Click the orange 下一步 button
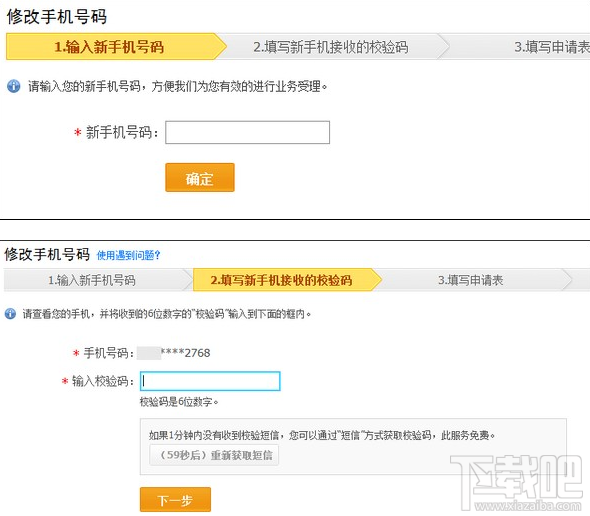 coord(175,500)
